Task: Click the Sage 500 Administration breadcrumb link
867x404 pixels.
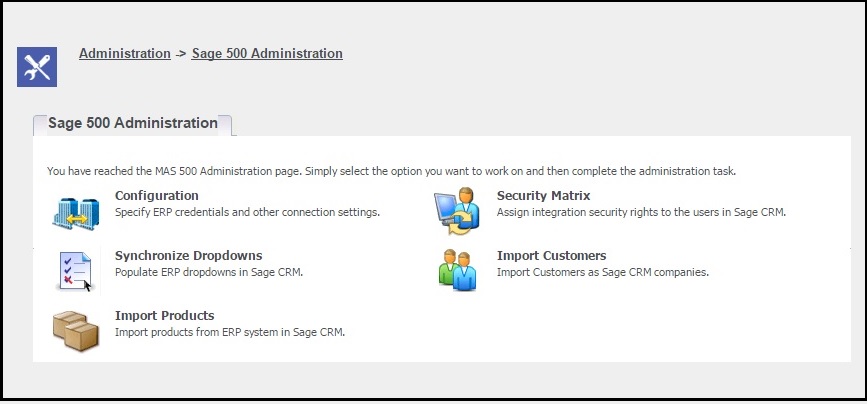Action: (x=267, y=54)
